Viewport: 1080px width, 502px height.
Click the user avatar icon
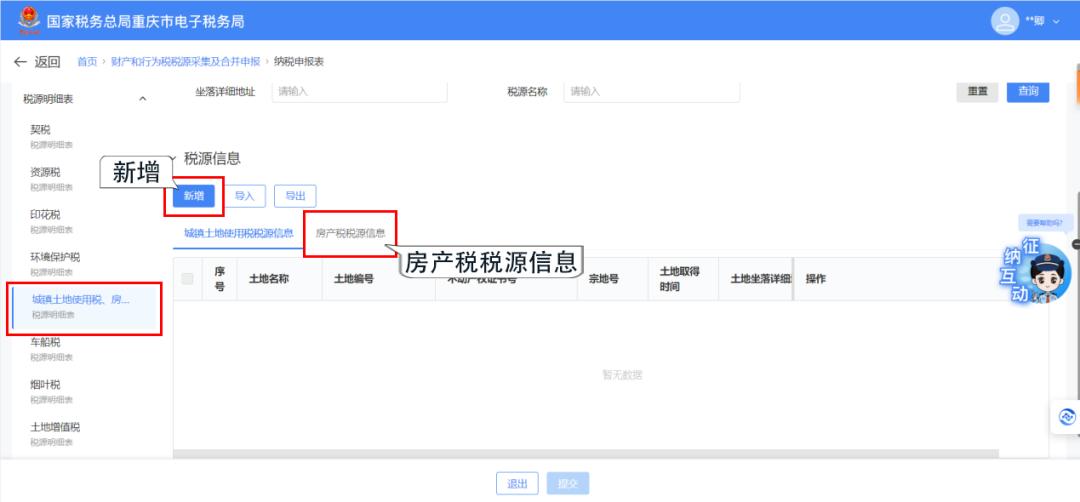point(1005,21)
